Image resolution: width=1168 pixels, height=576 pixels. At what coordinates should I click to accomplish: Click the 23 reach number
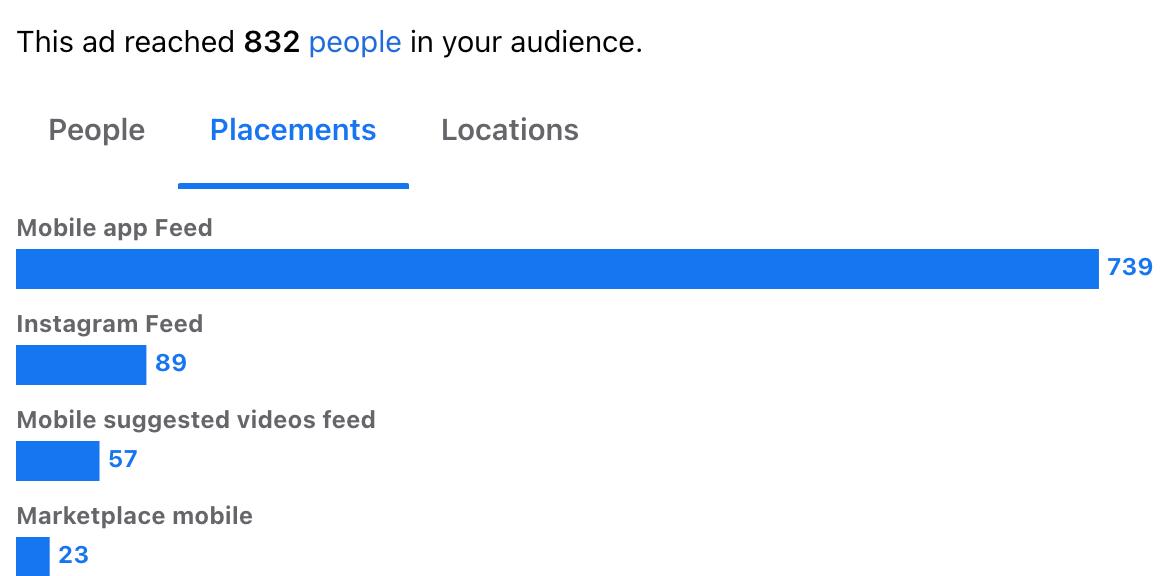click(73, 555)
